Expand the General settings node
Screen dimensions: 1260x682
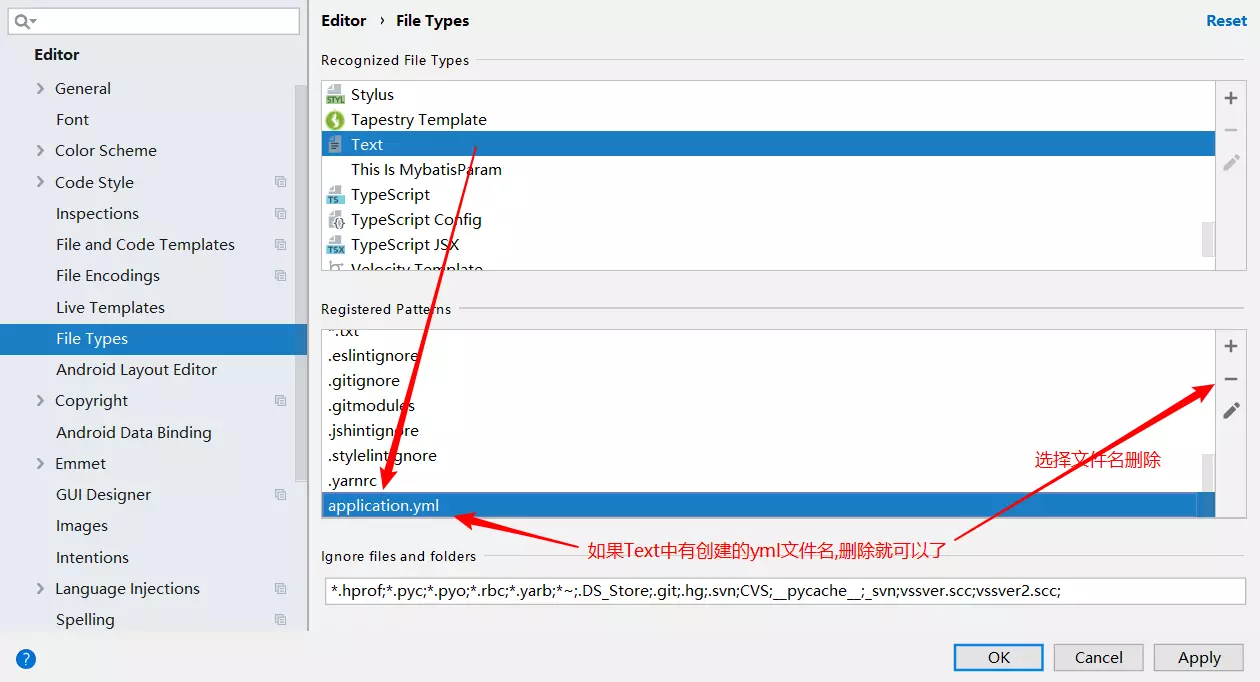click(40, 88)
